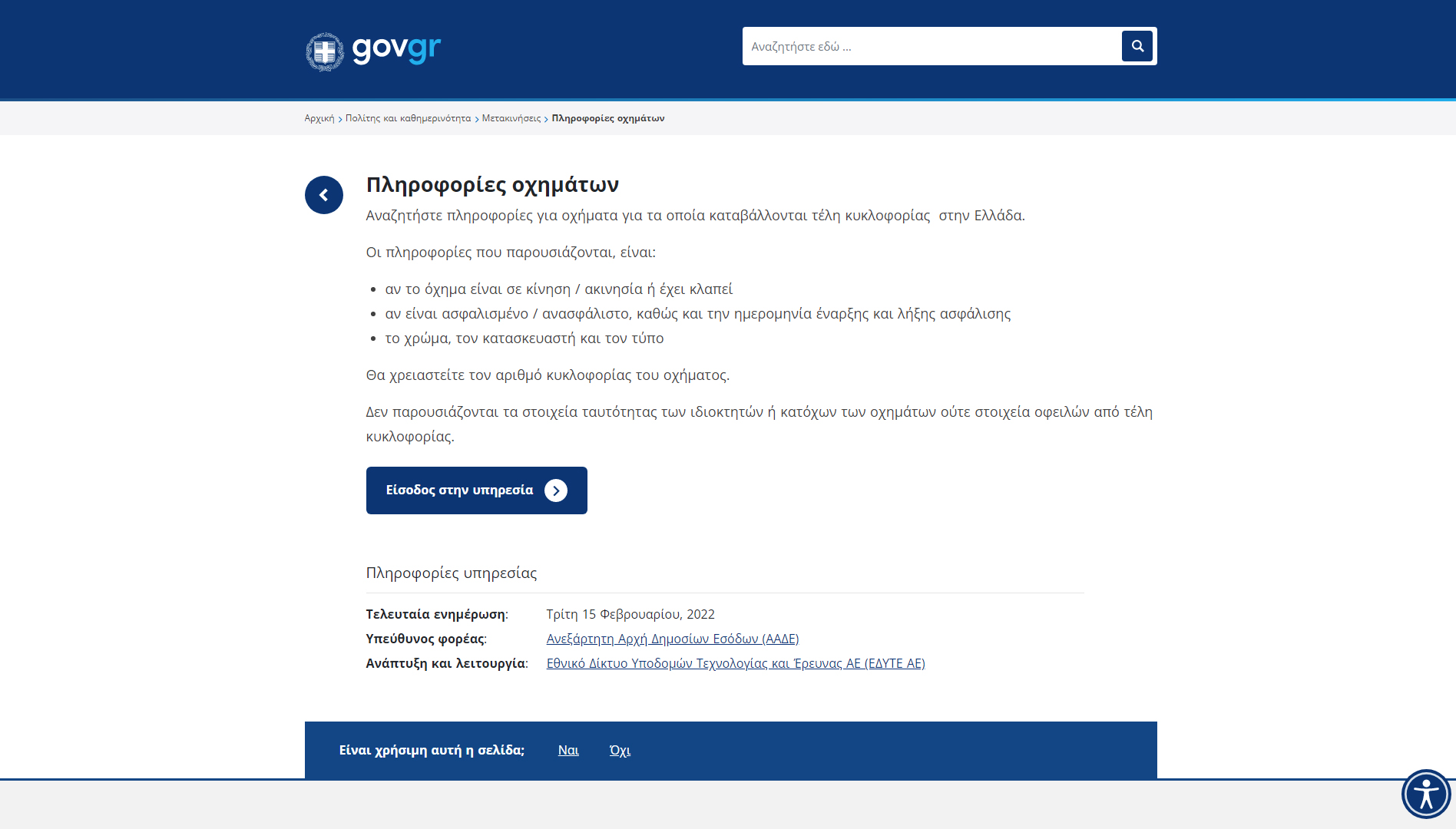Open the ΑΑΔΕ authority link
The height and width of the screenshot is (829, 1456).
[x=673, y=639]
